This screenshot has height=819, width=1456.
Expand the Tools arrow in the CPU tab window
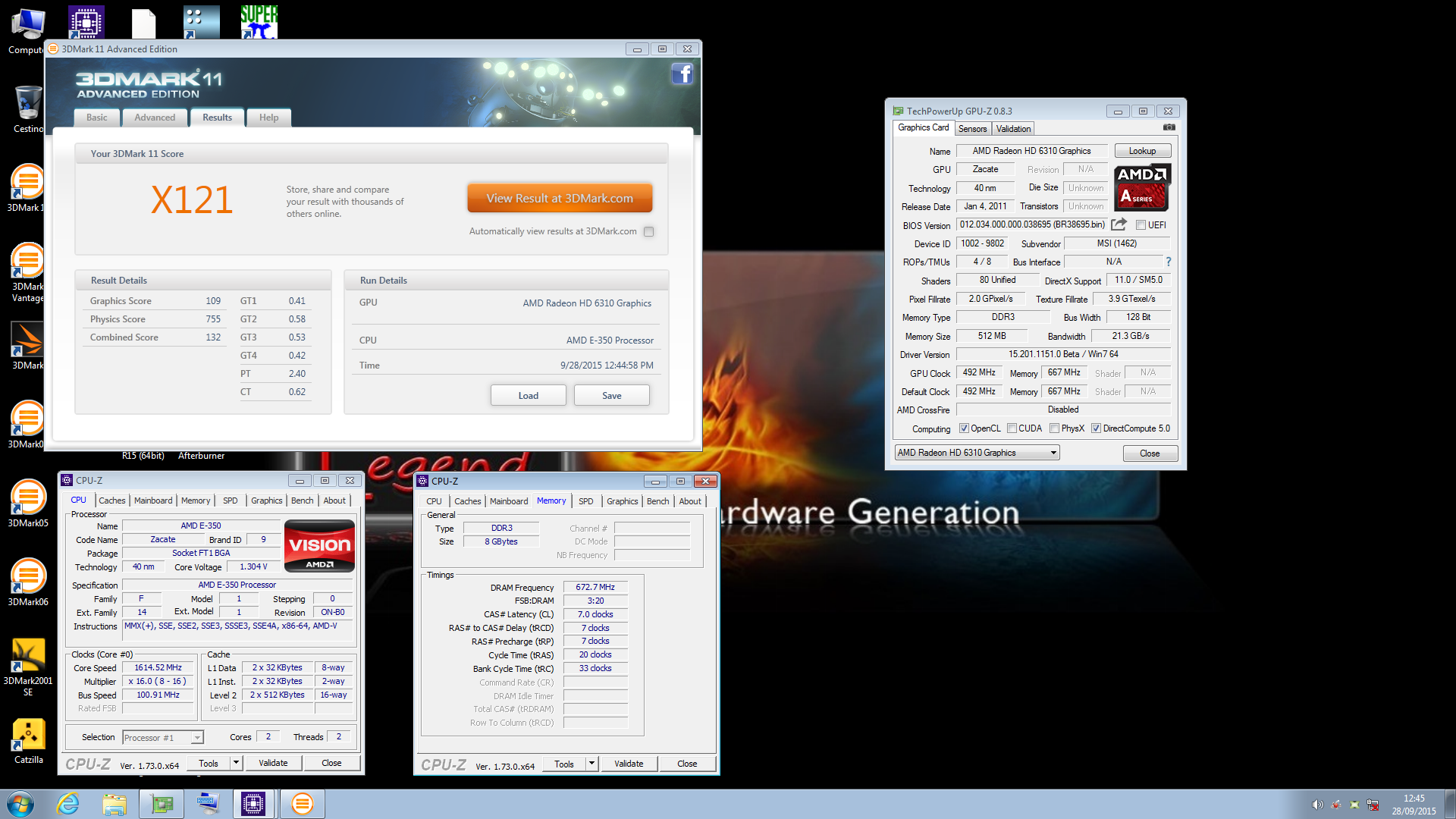point(236,763)
